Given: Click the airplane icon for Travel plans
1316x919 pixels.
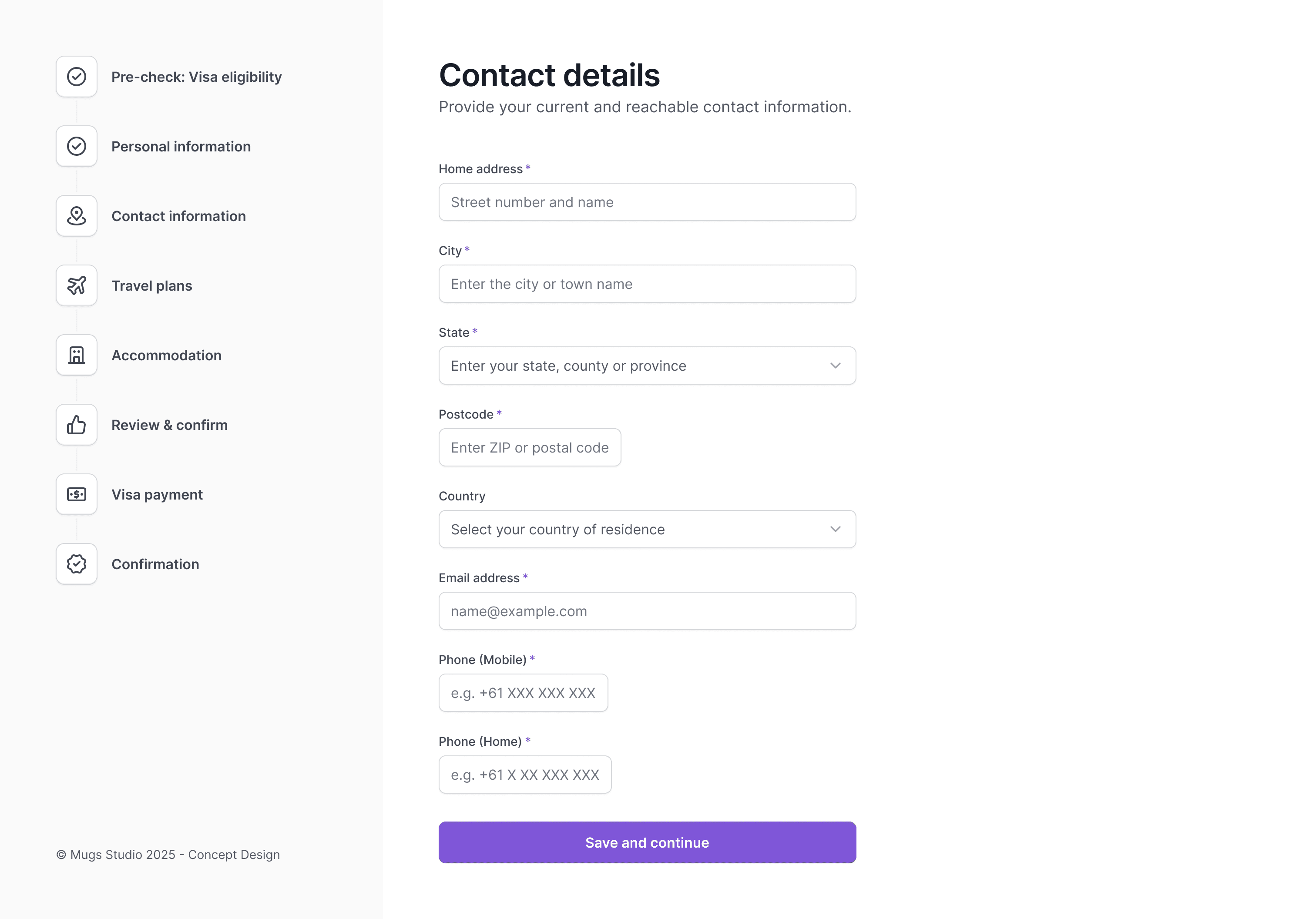Looking at the screenshot, I should coord(76,285).
